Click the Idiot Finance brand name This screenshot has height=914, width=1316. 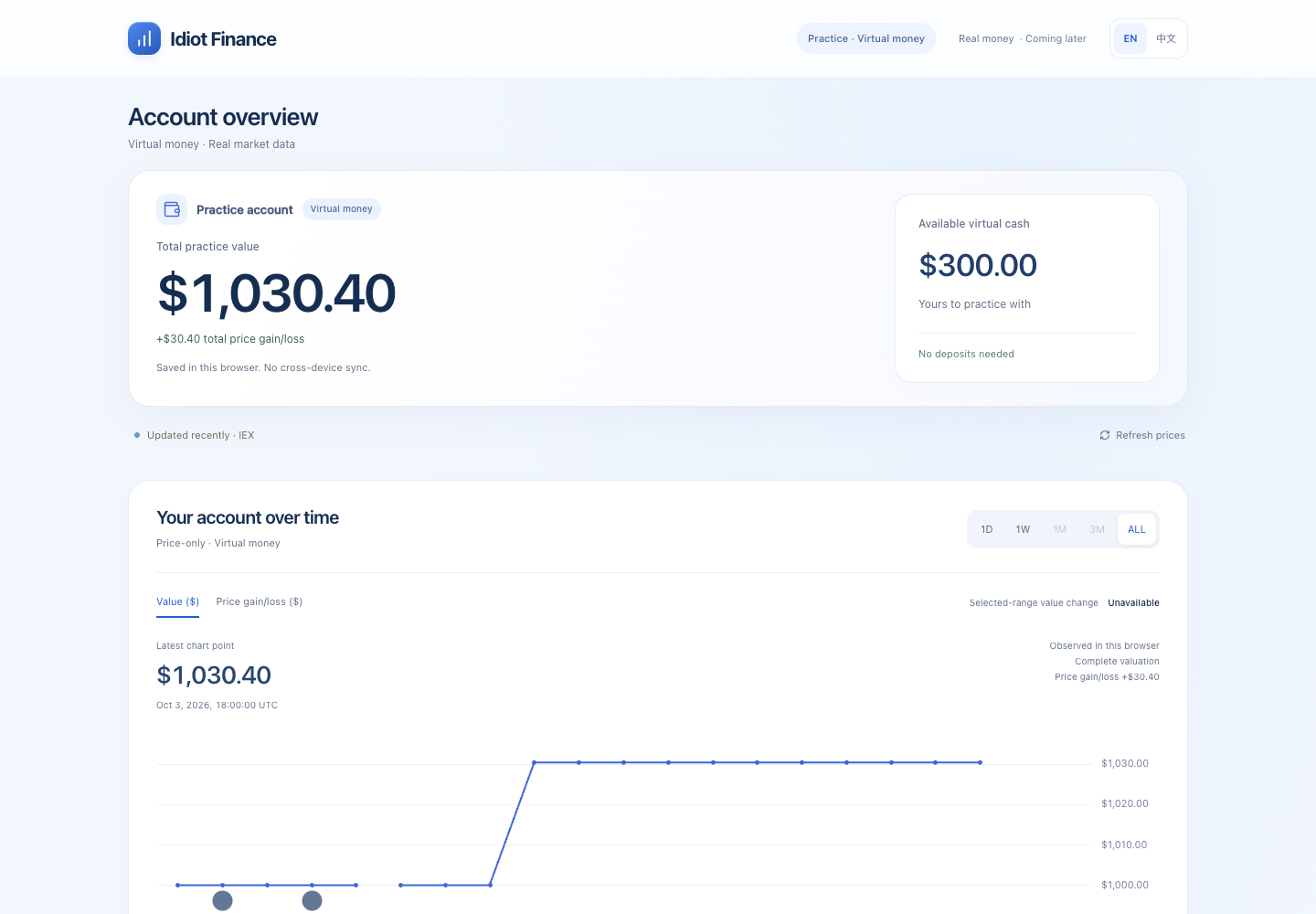coord(223,38)
